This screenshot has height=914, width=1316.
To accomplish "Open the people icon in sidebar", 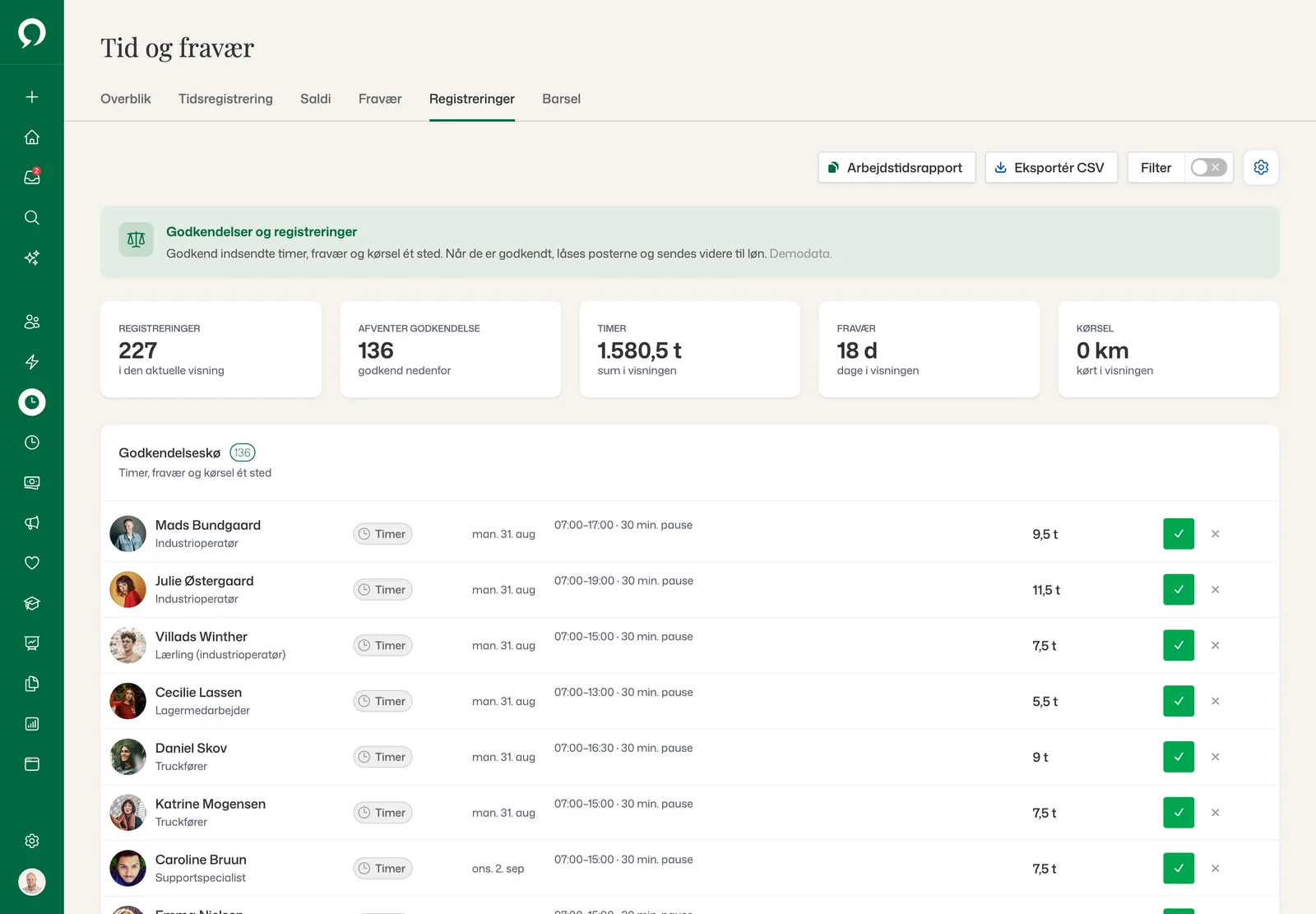I will click(x=32, y=322).
